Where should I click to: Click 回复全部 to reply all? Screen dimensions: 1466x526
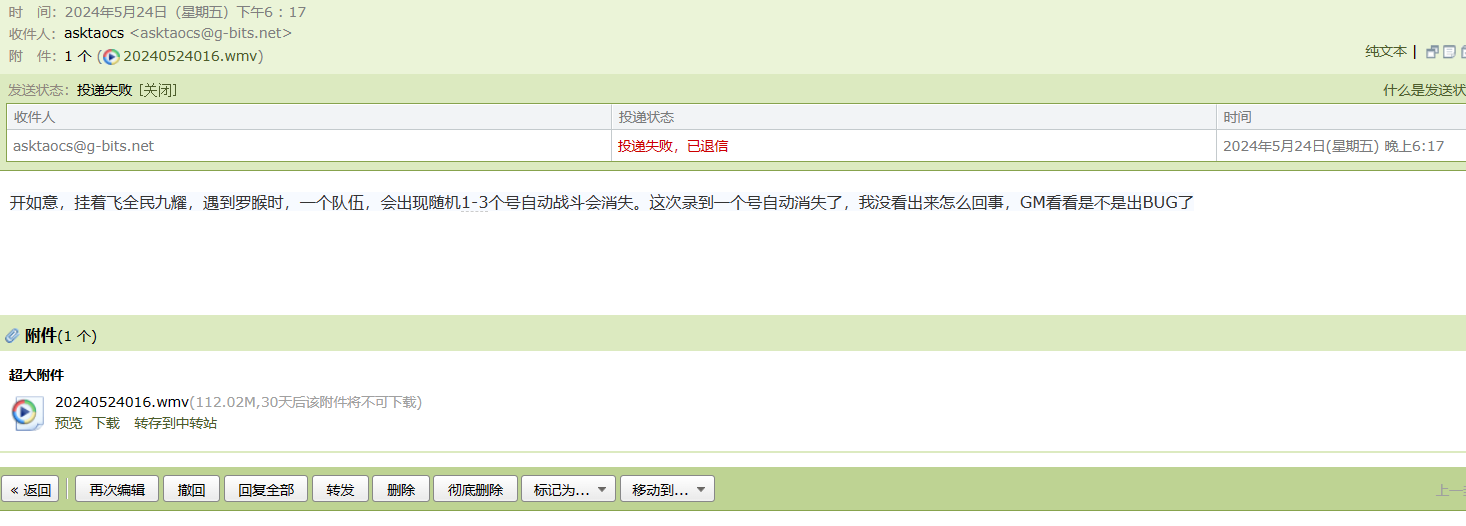click(265, 490)
